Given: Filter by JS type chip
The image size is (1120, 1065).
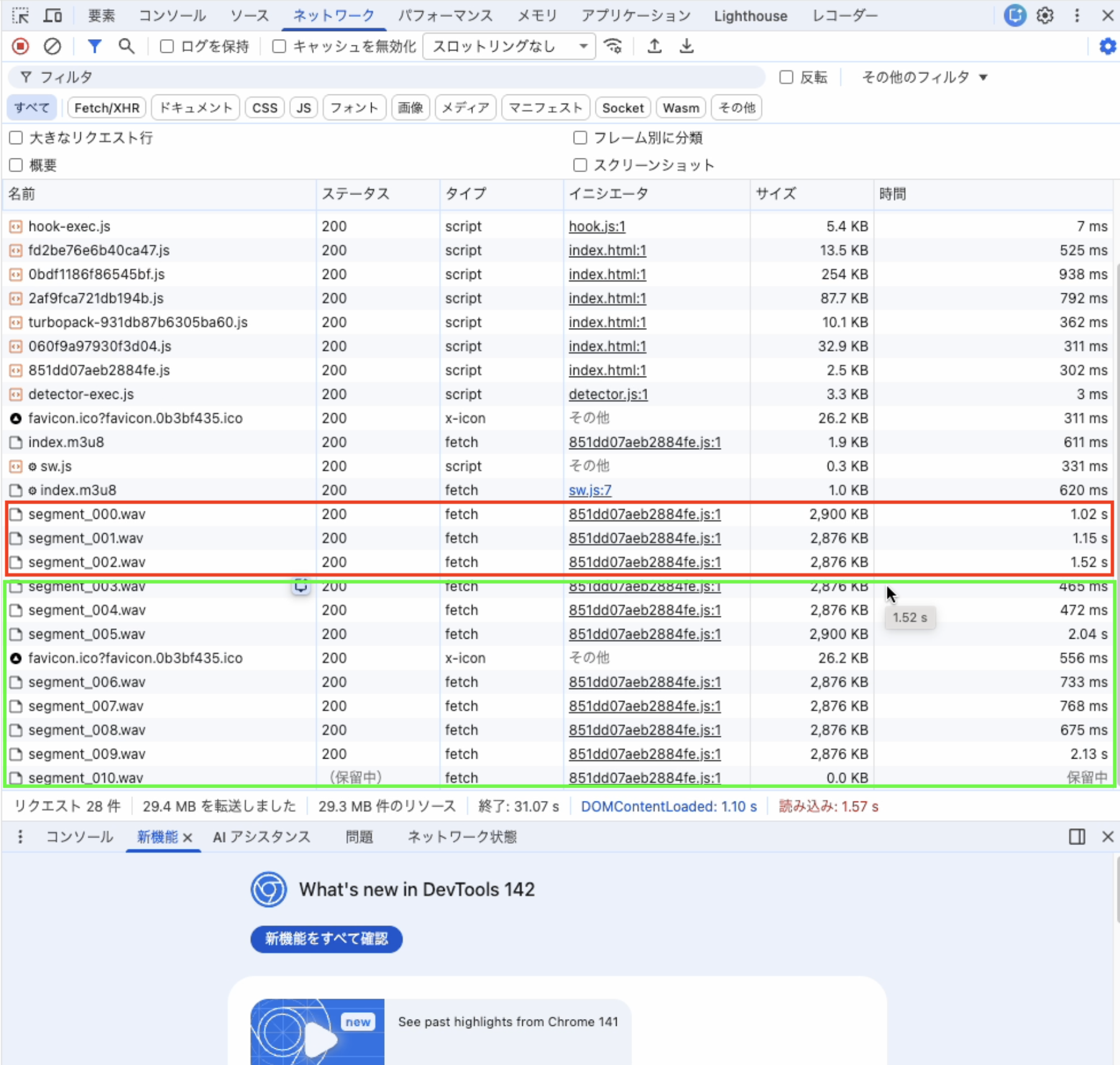Looking at the screenshot, I should (304, 107).
